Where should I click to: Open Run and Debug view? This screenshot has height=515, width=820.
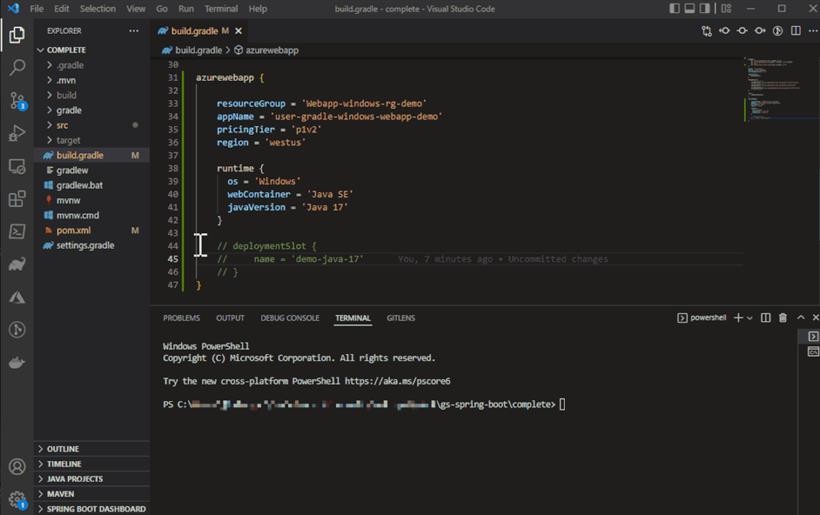click(x=17, y=133)
